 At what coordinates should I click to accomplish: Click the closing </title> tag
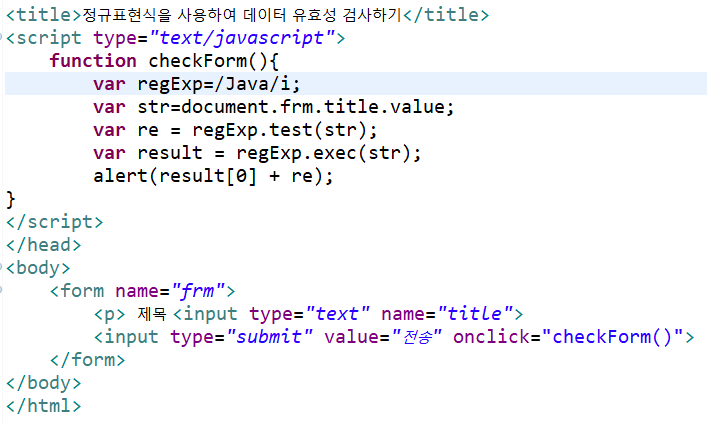point(445,15)
